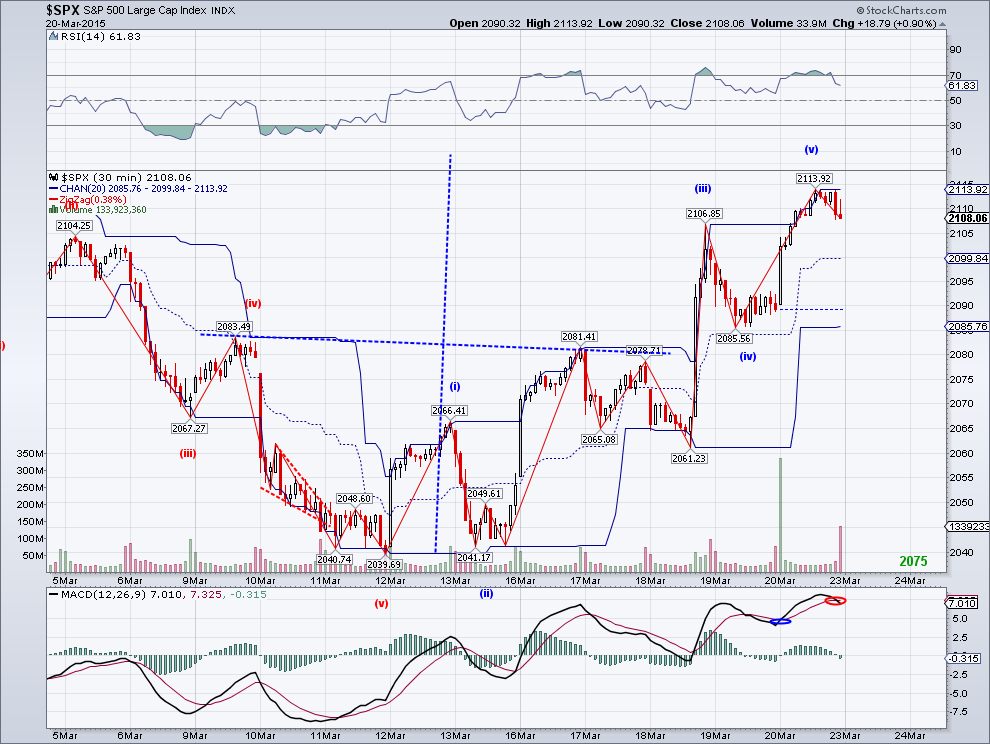Click the 20-Mar-2015 chart date
The width and height of the screenshot is (990, 744).
tap(75, 23)
